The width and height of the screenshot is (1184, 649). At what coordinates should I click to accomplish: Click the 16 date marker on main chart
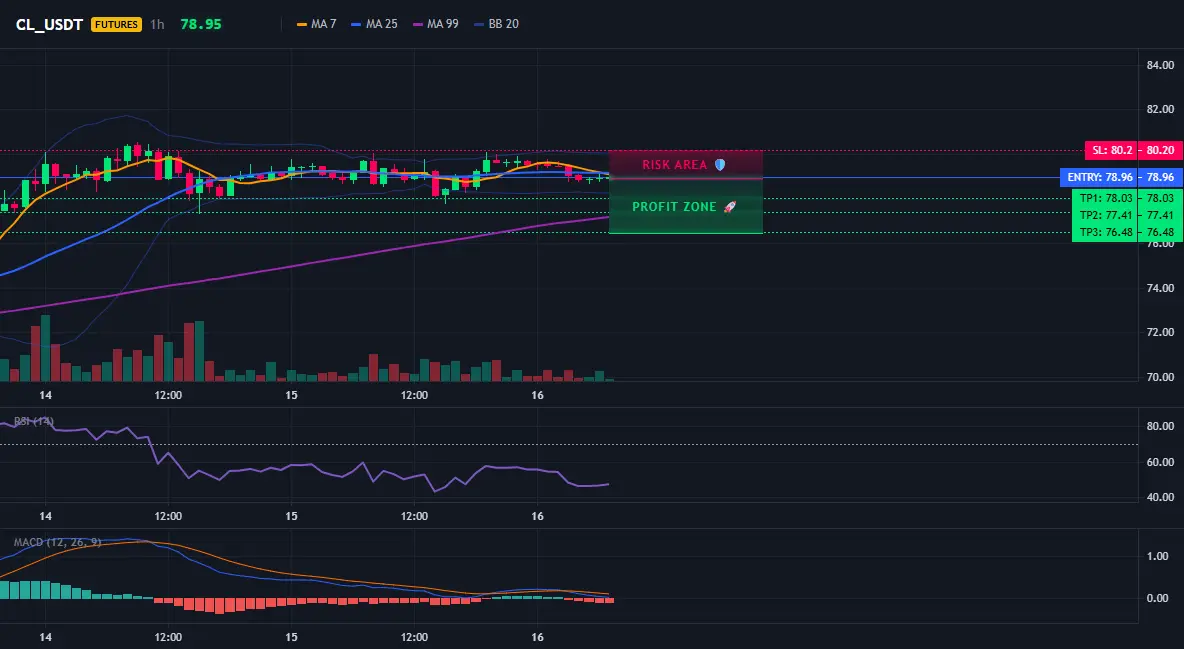pos(537,395)
